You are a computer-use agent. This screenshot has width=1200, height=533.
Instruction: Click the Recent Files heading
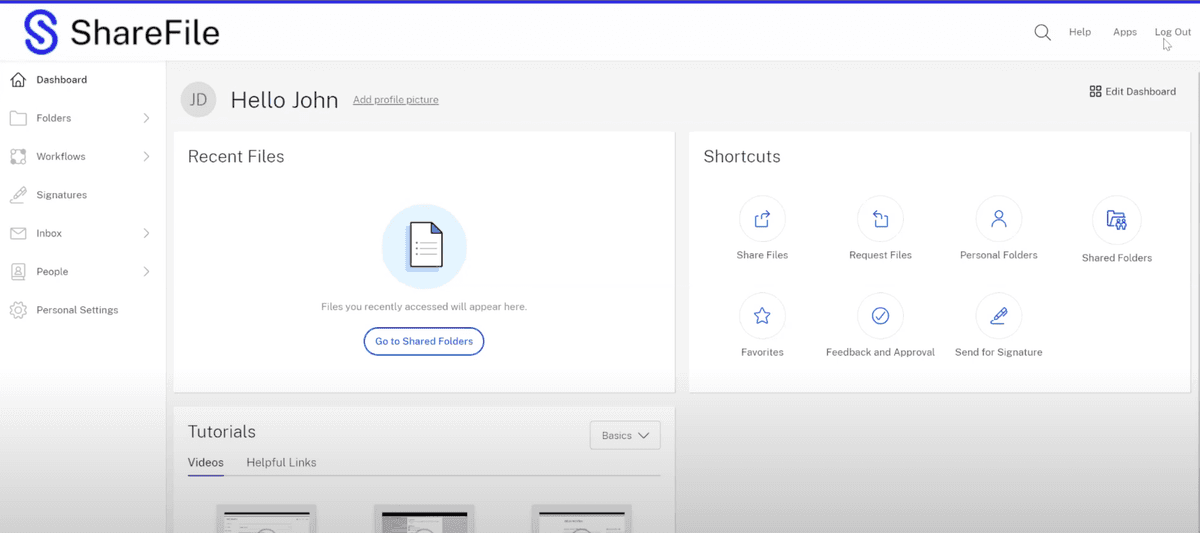(236, 157)
